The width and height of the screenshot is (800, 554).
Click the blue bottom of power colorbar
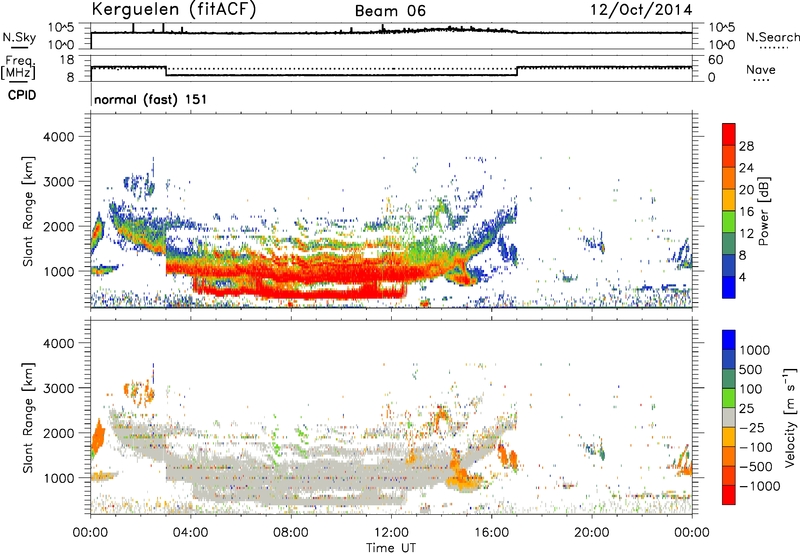click(729, 287)
